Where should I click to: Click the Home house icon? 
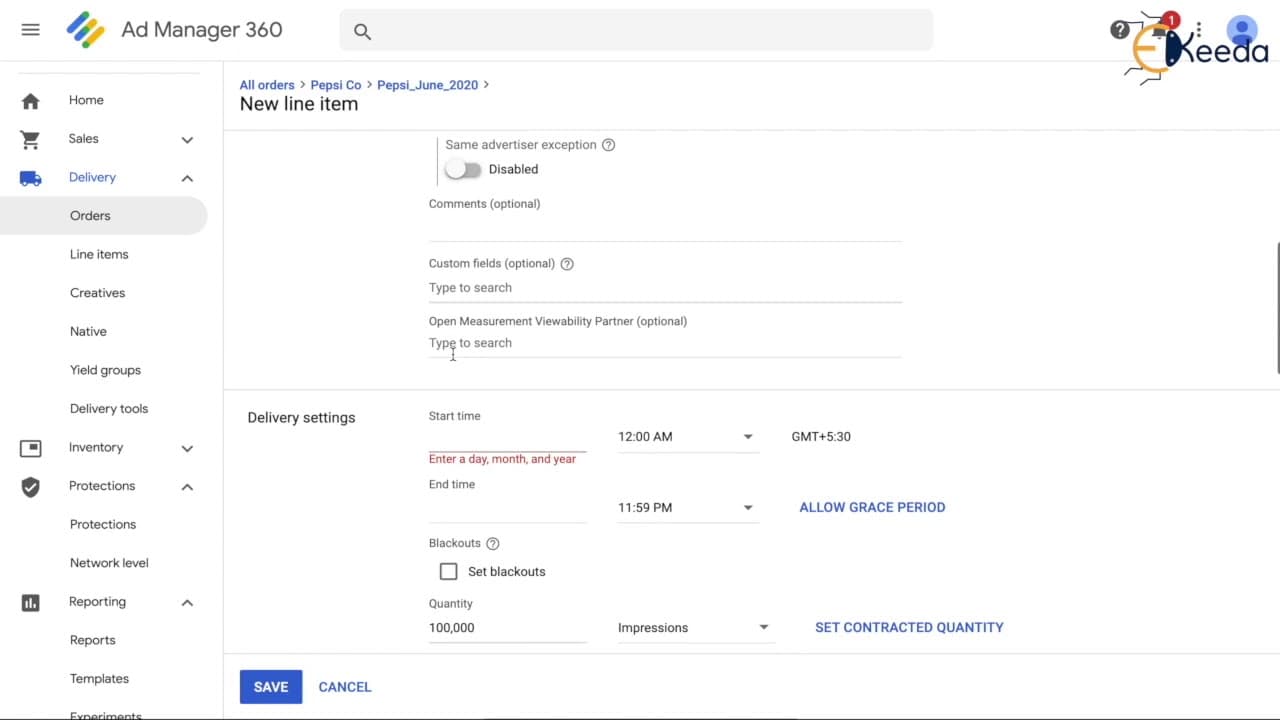[x=30, y=101]
